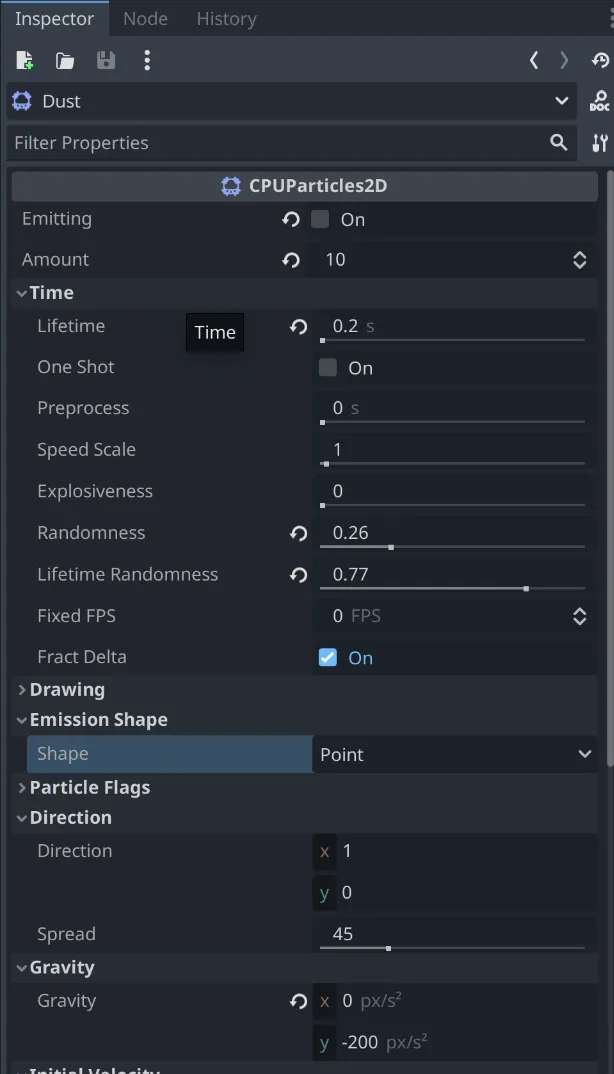Enable the Emitting checkbox
The height and width of the screenshot is (1074, 614).
pos(320,219)
